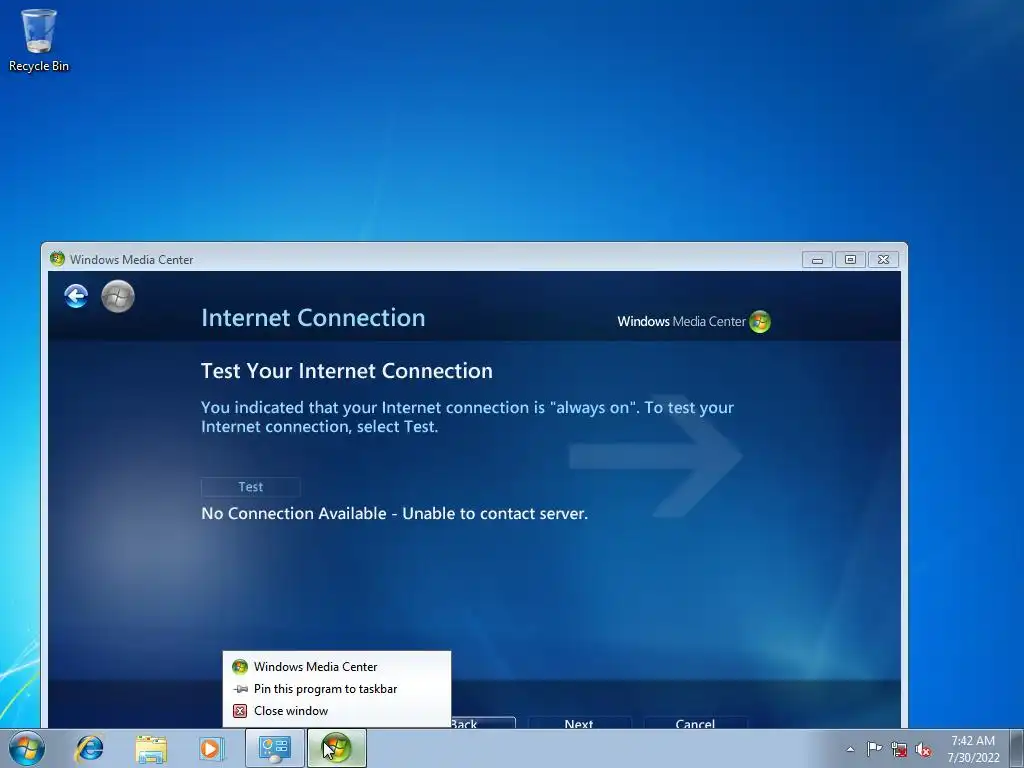
Task: Click the Show desktop strip beside the clock
Action: pos(1017,748)
